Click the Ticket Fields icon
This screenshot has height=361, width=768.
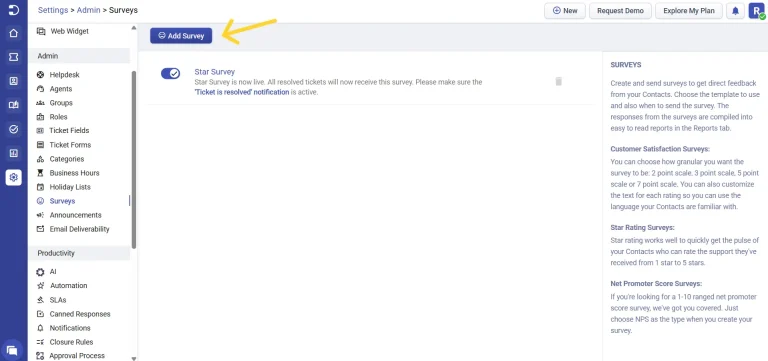click(40, 131)
